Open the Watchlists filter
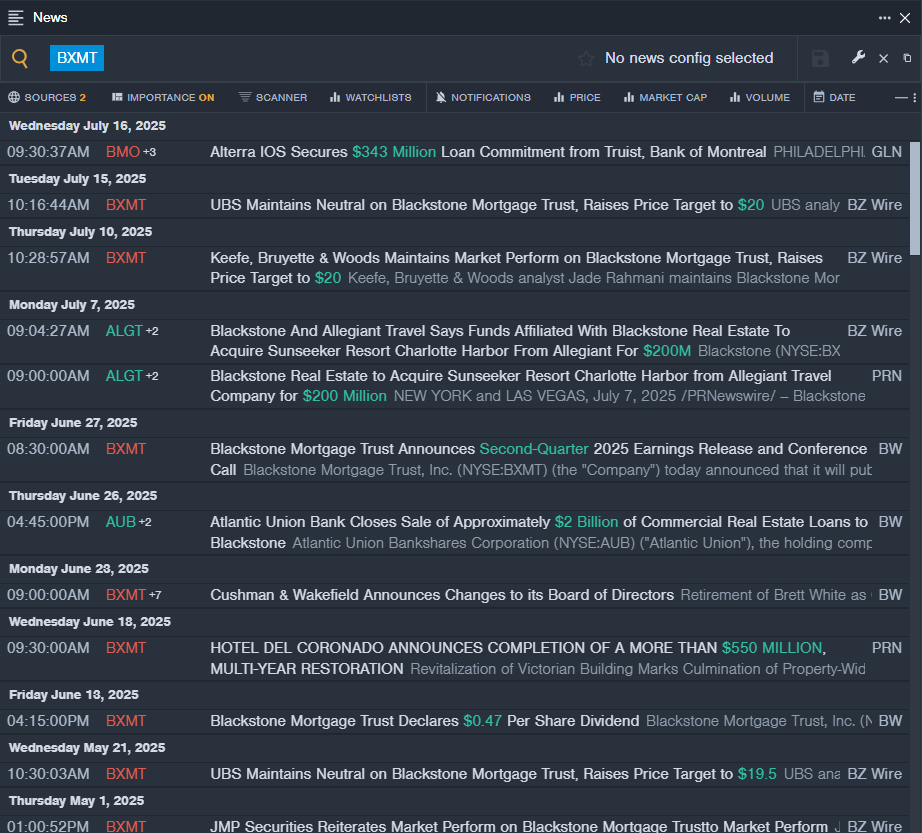922x833 pixels. click(370, 98)
